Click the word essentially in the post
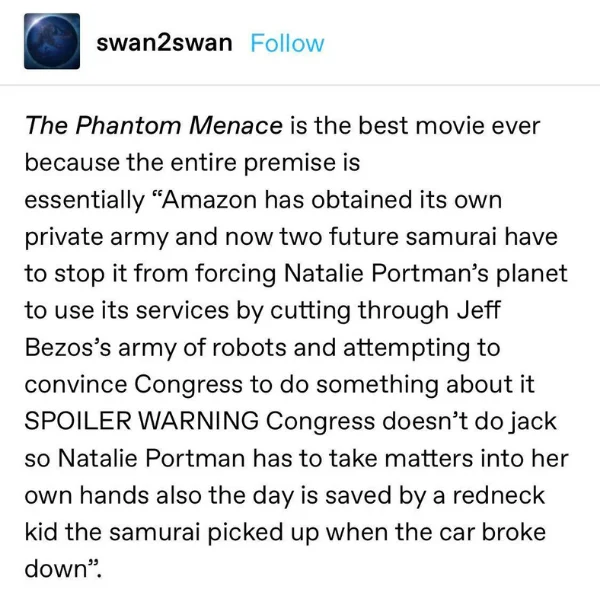 coord(85,200)
